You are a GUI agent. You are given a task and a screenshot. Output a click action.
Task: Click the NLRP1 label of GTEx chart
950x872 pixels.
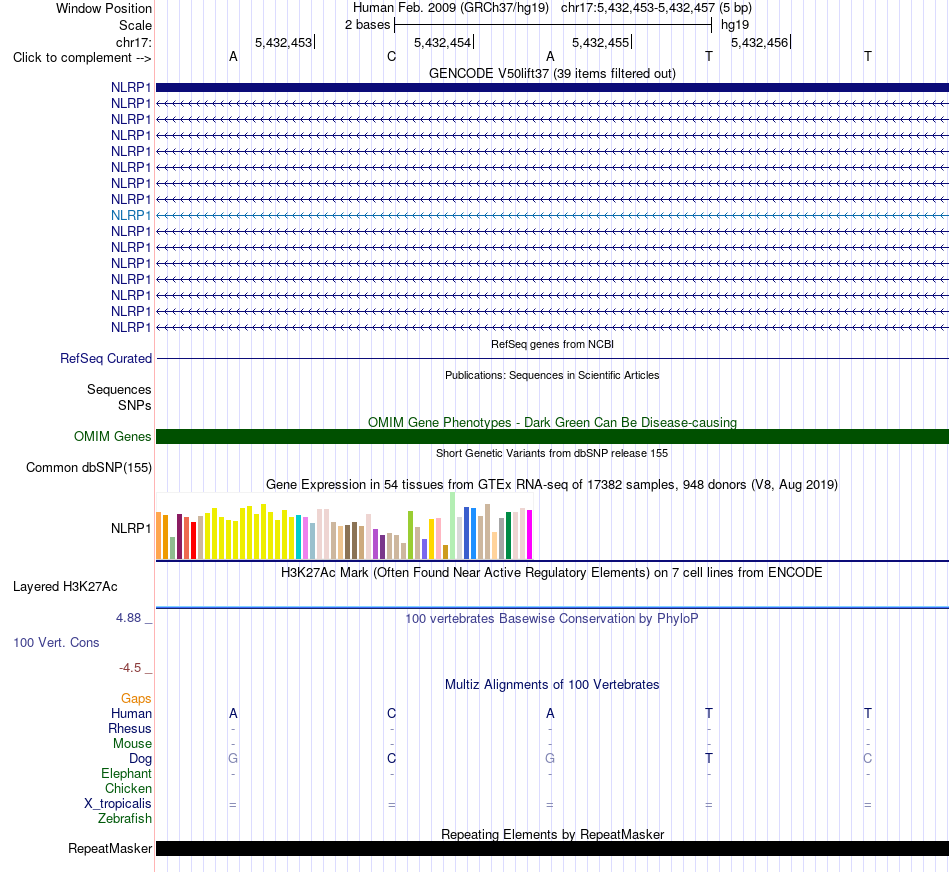pos(130,528)
